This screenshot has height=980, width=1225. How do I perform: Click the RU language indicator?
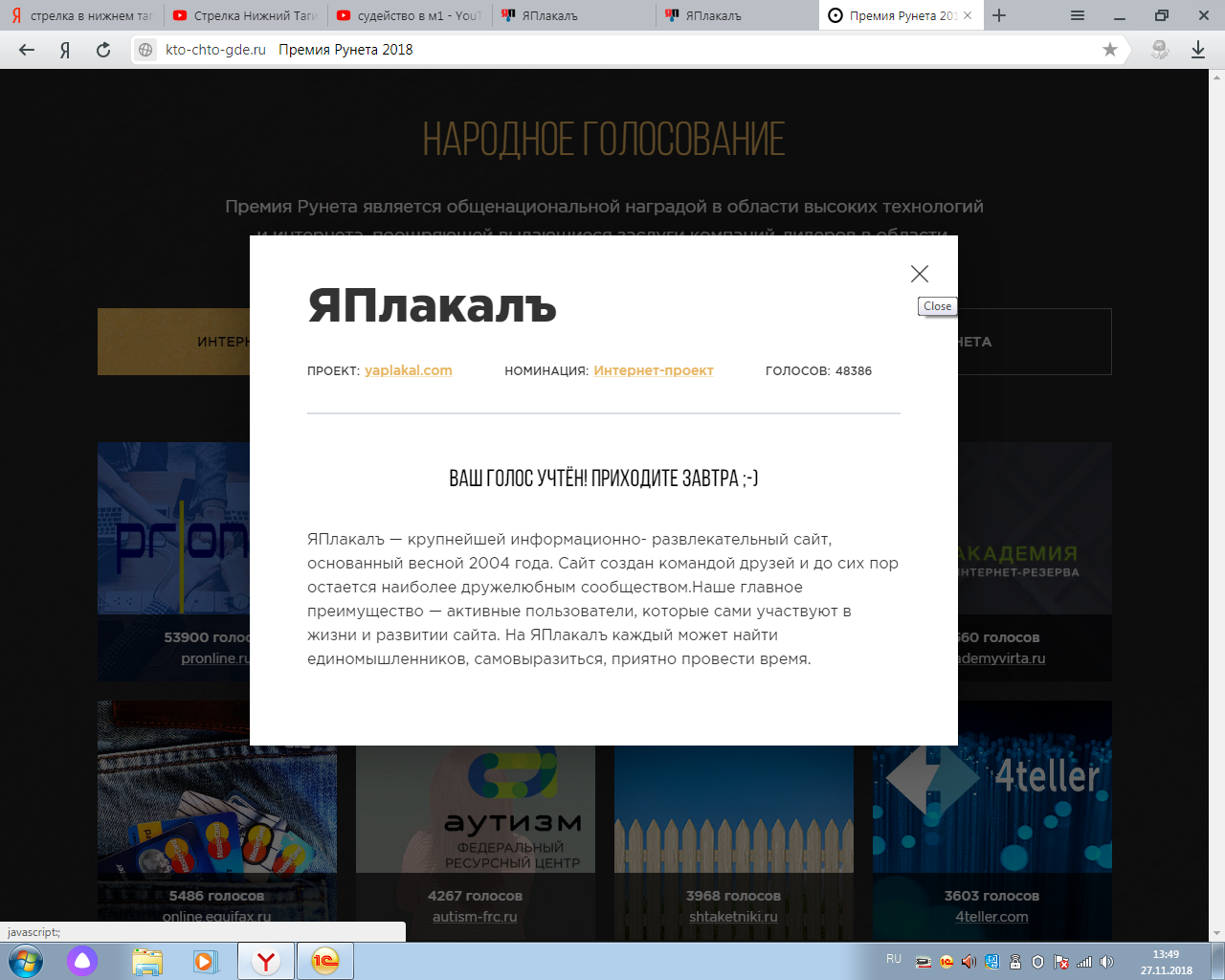pos(894,959)
